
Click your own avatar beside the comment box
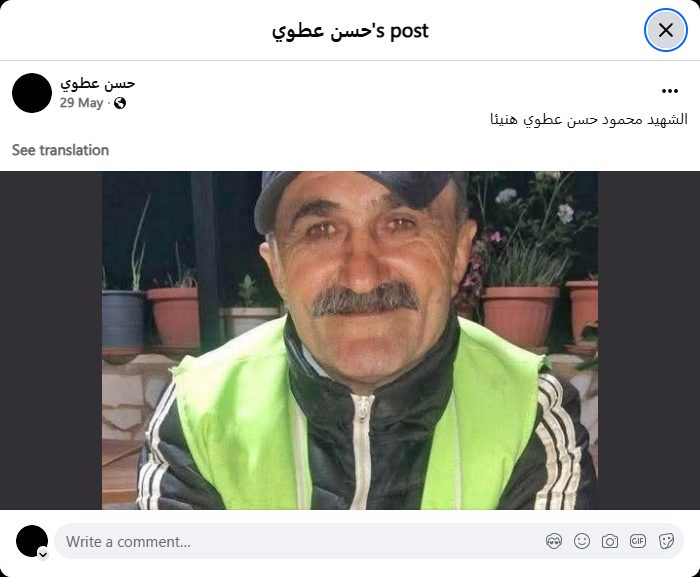[x=32, y=541]
